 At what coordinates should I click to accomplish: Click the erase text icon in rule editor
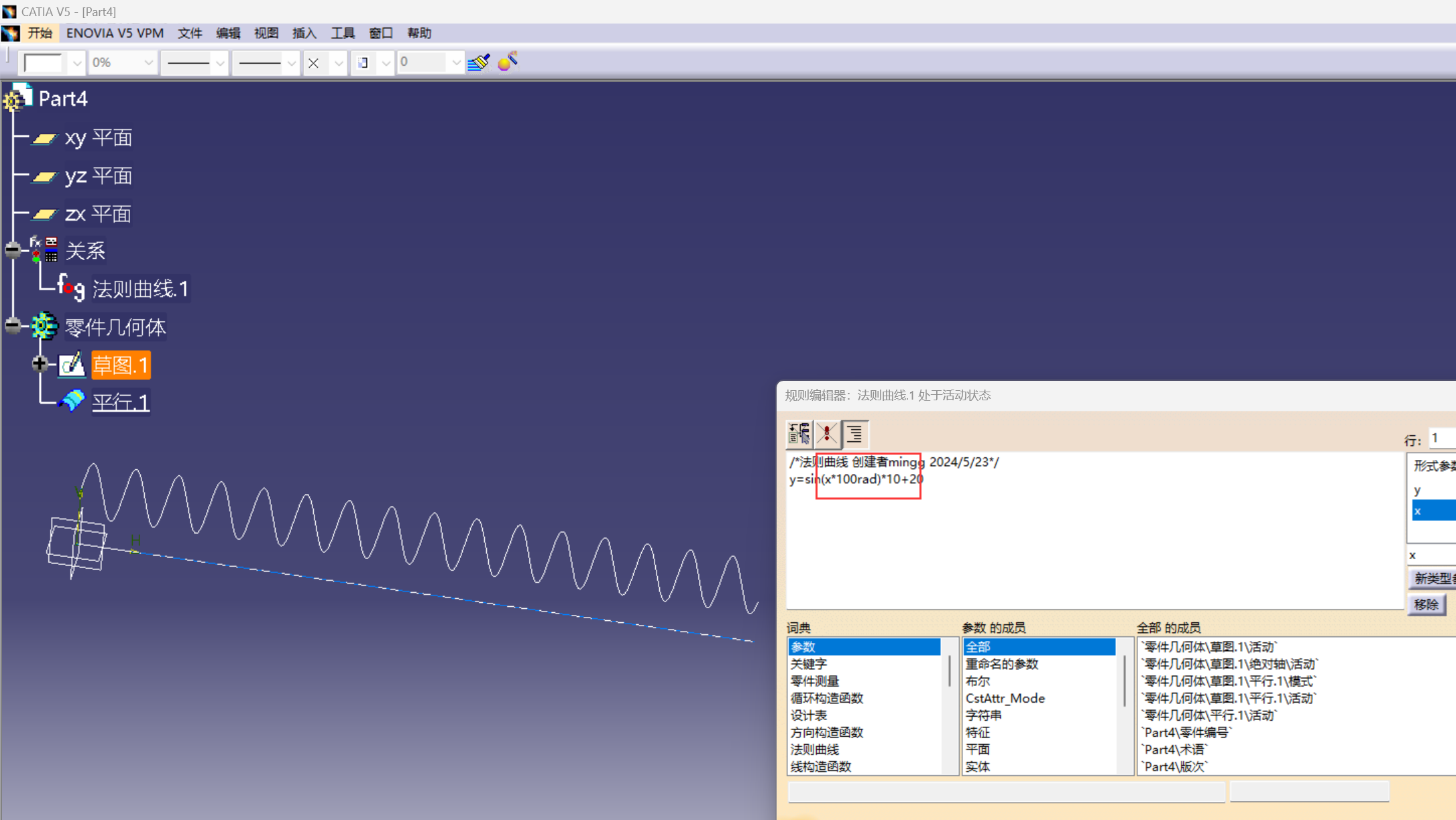827,434
